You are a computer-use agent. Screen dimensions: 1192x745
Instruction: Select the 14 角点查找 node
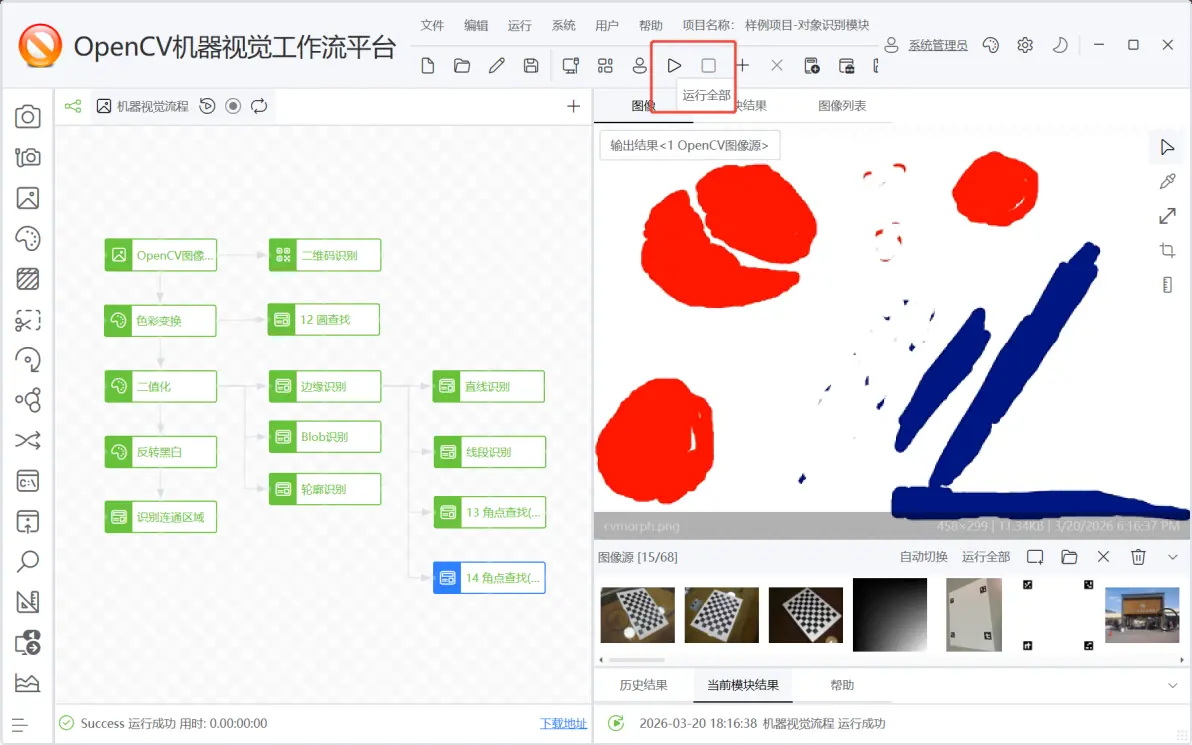[x=489, y=578]
